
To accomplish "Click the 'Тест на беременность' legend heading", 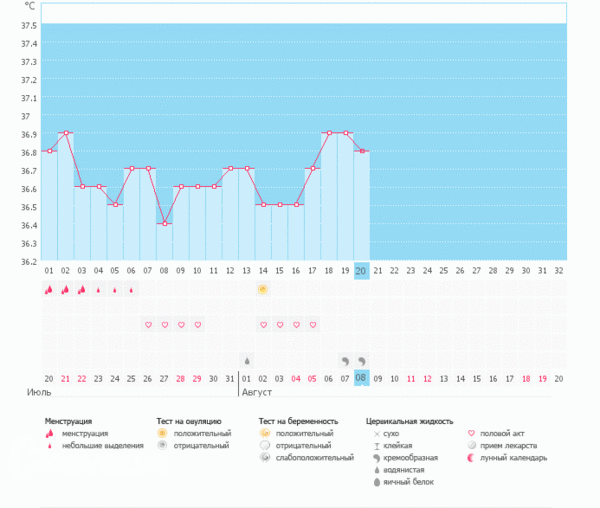I will point(298,421).
